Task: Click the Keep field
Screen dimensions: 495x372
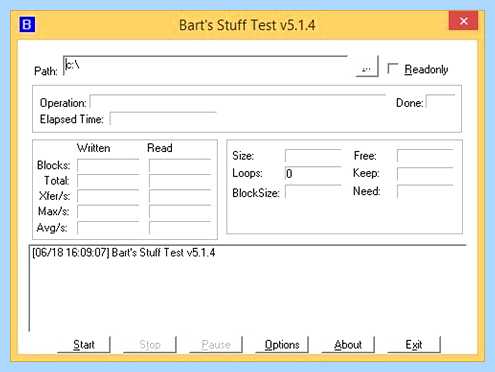Action: 425,173
